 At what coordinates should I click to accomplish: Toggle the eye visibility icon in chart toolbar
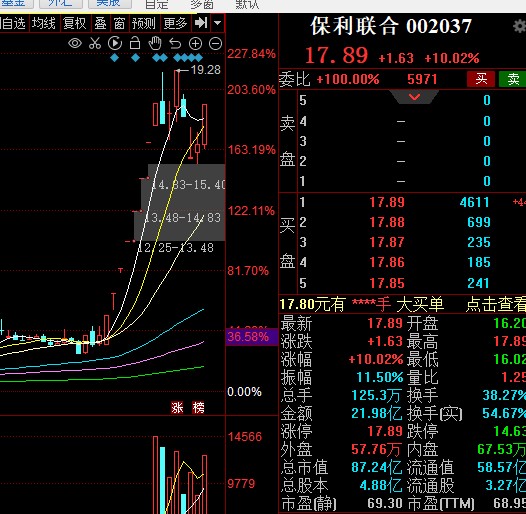[x=75, y=43]
